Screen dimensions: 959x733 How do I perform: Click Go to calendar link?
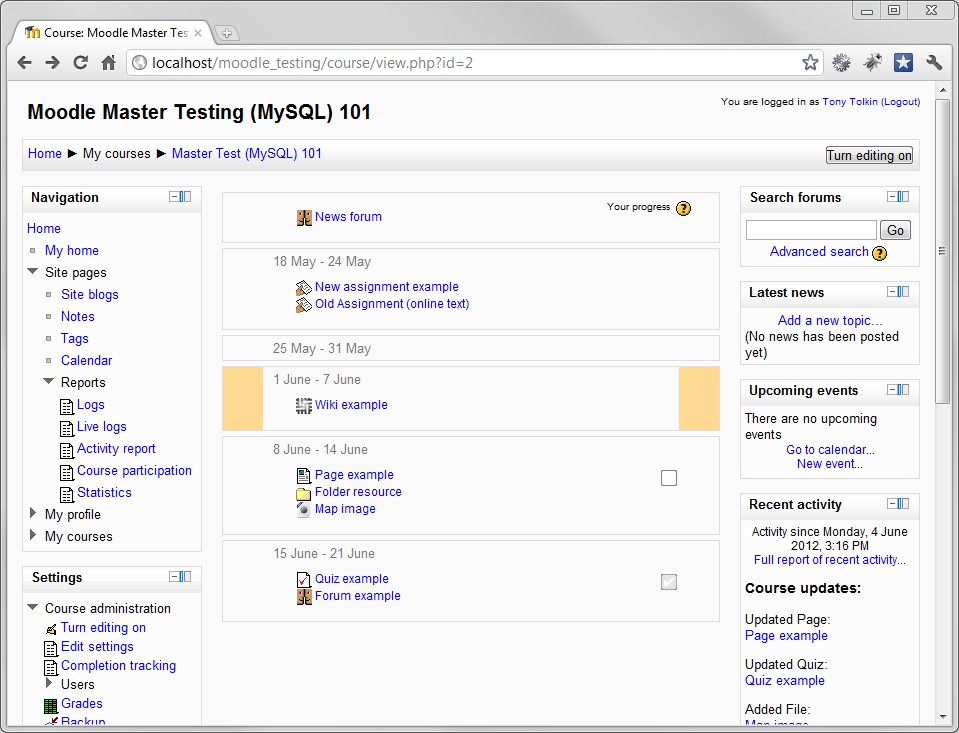point(830,450)
